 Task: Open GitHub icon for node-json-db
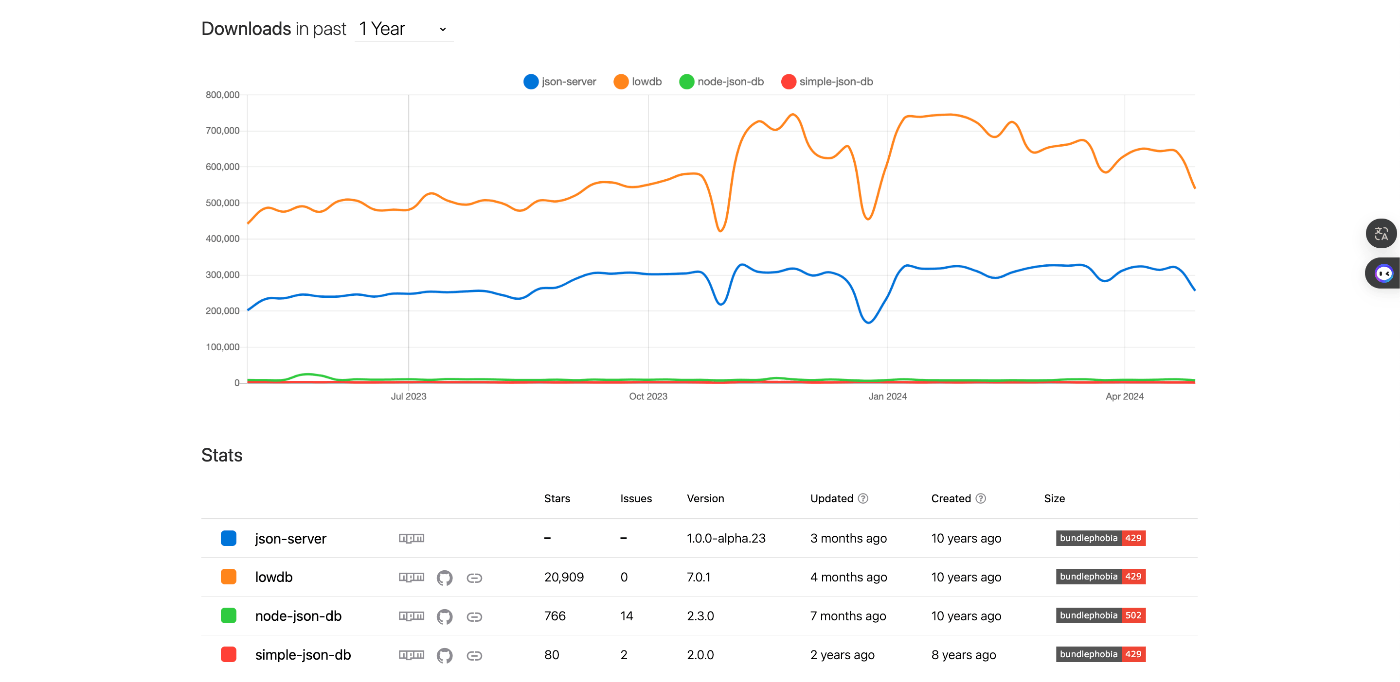pyautogui.click(x=445, y=616)
